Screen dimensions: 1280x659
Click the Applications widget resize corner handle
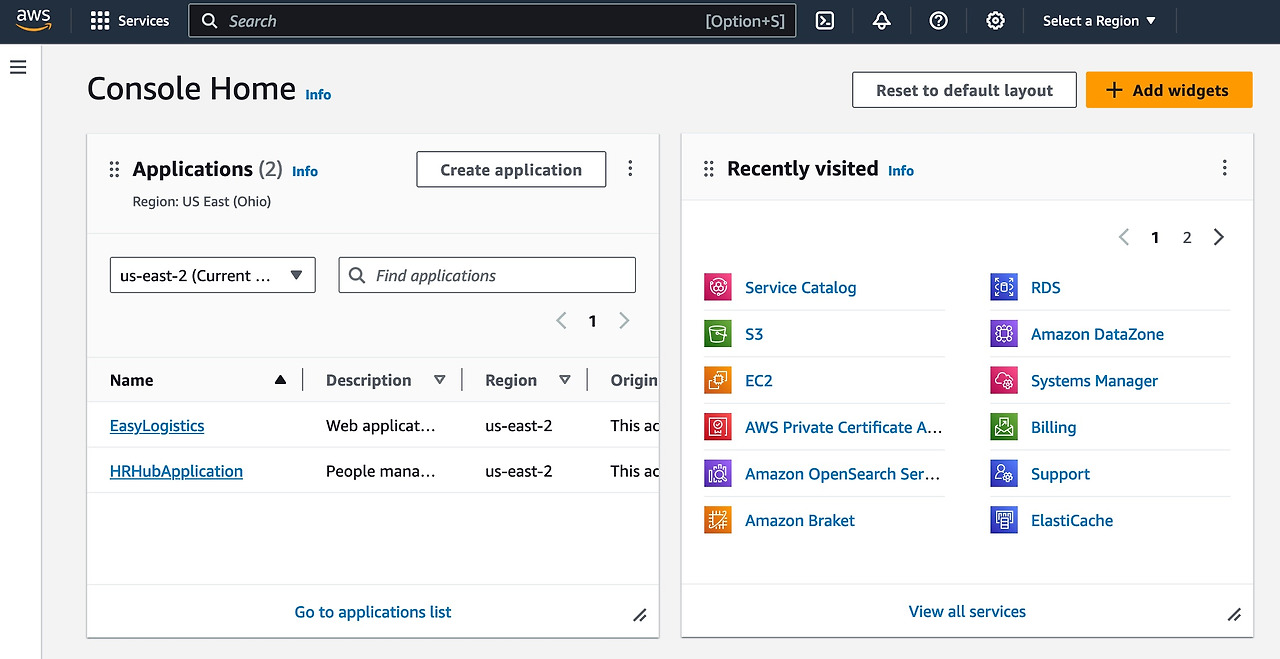point(640,615)
